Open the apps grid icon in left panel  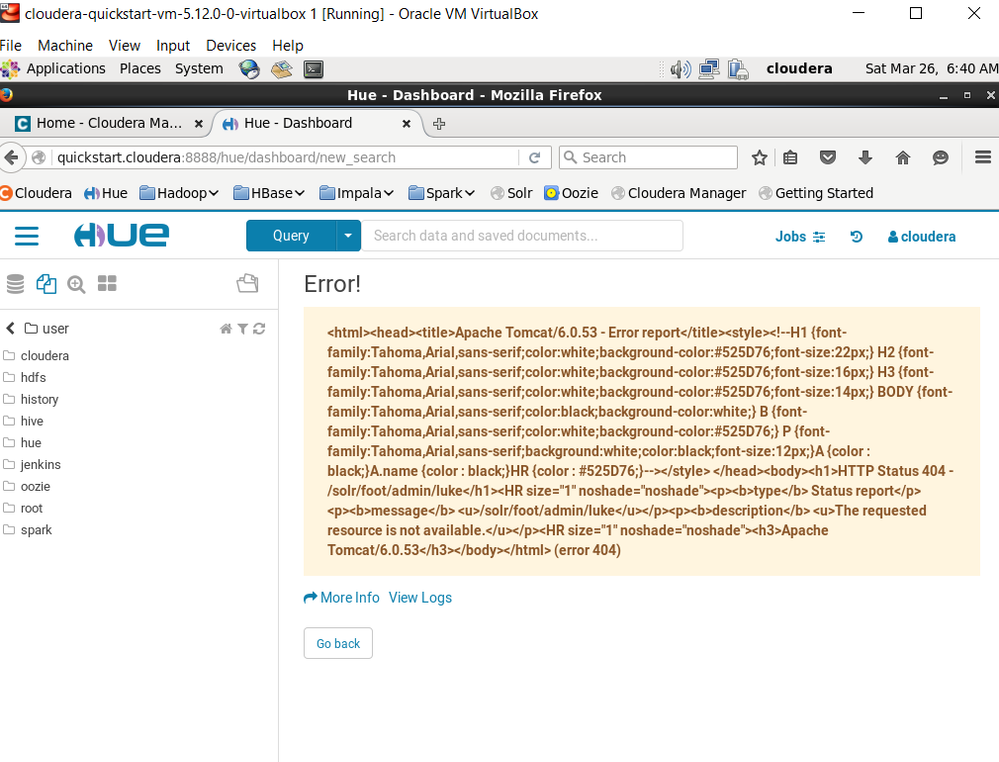(107, 284)
